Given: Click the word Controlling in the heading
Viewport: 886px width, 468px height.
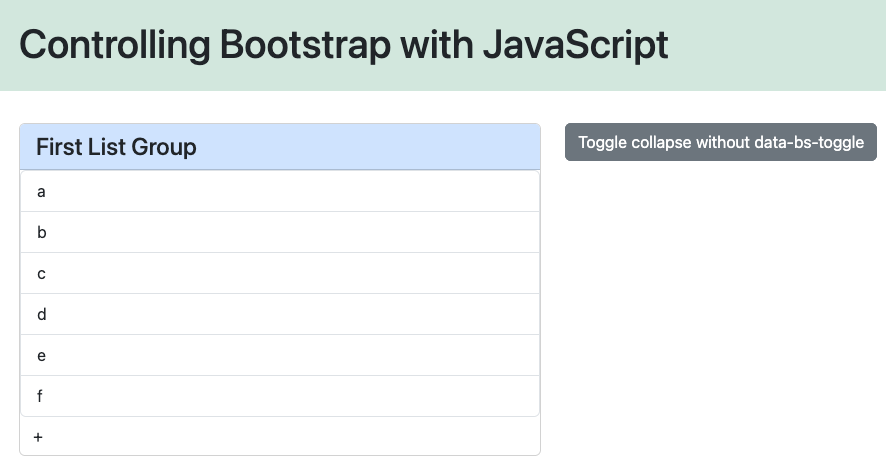Looking at the screenshot, I should coord(114,45).
